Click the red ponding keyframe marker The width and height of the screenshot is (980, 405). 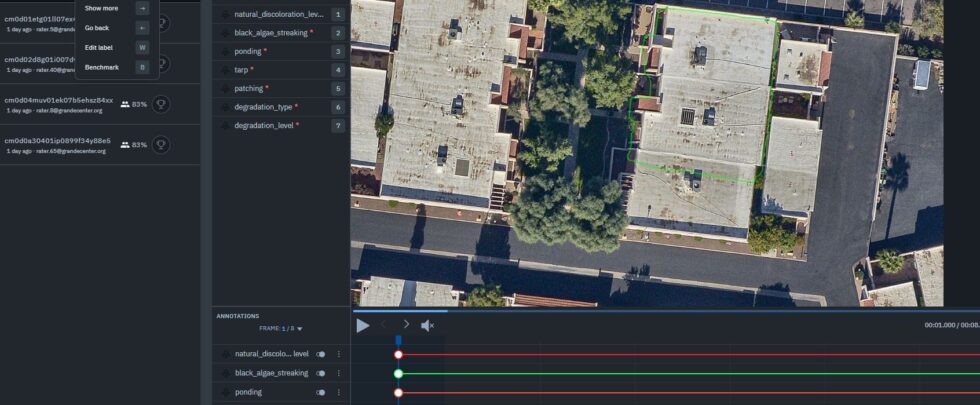tap(398, 392)
